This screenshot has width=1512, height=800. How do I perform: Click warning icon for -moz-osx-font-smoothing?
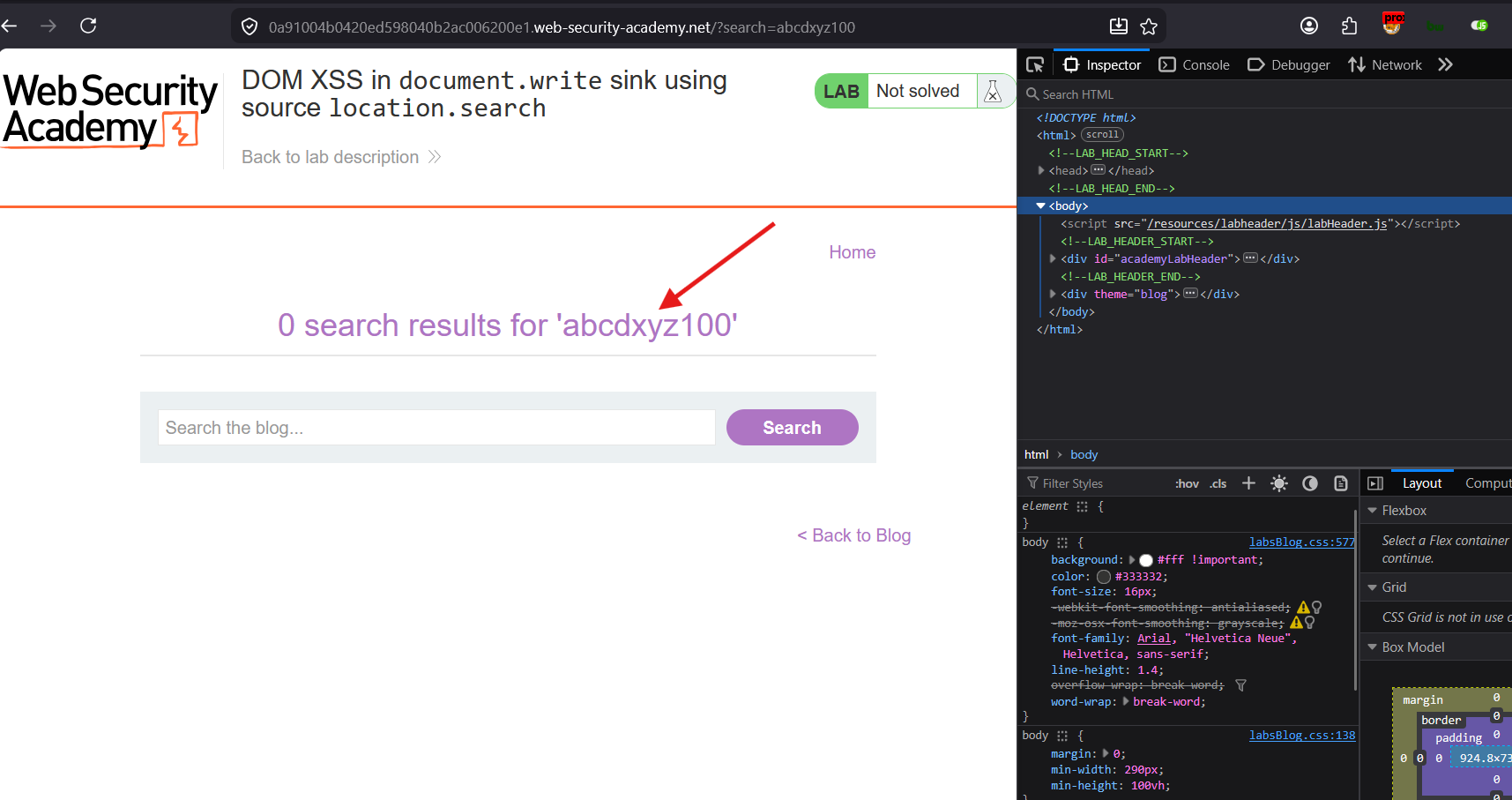tap(1296, 623)
